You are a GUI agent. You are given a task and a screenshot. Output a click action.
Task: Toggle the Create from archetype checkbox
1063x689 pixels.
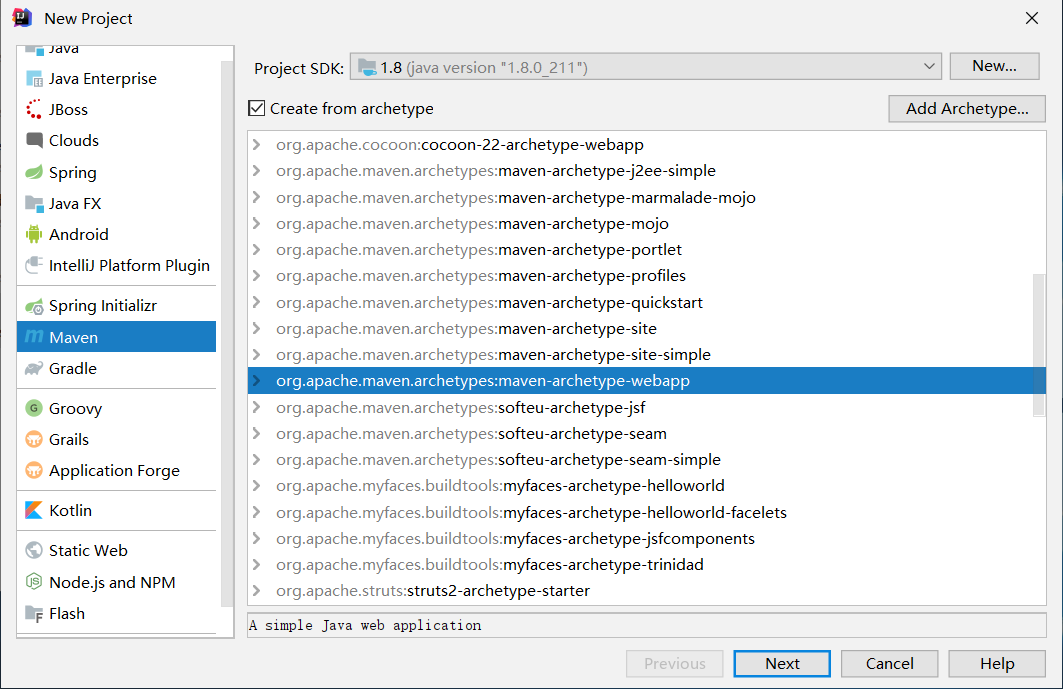tap(256, 108)
